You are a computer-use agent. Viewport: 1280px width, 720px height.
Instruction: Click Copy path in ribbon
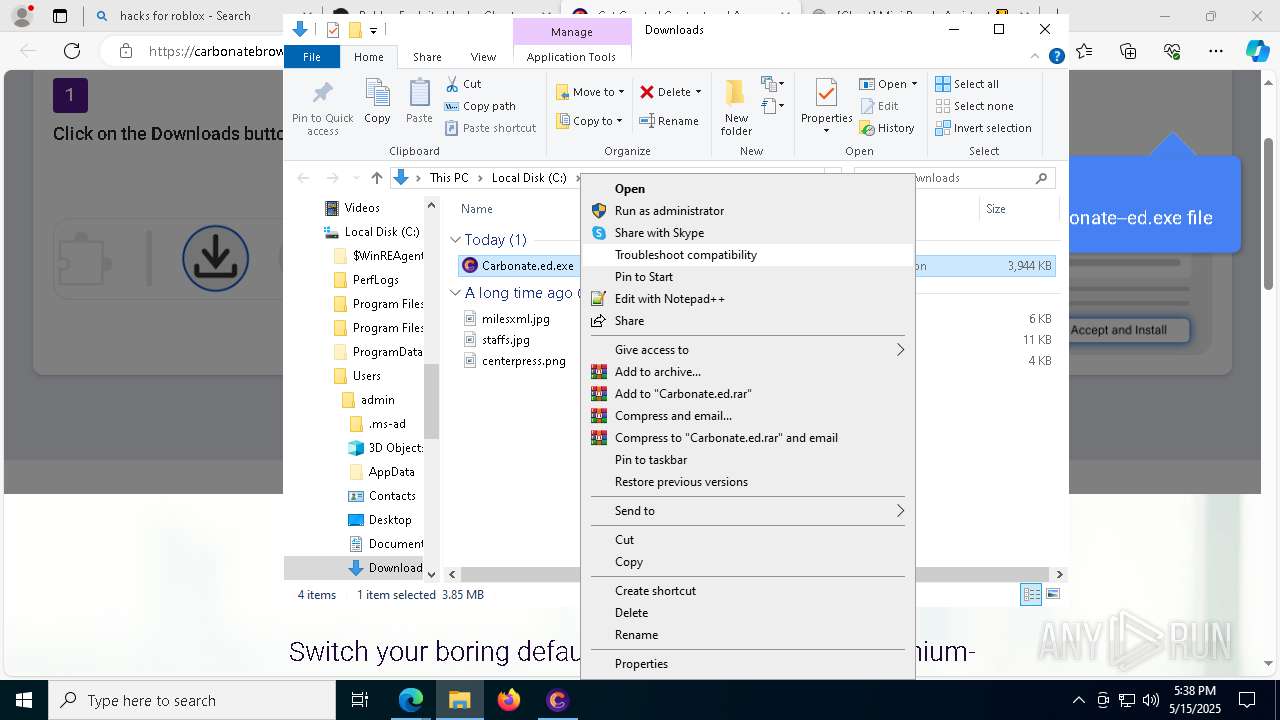point(480,106)
